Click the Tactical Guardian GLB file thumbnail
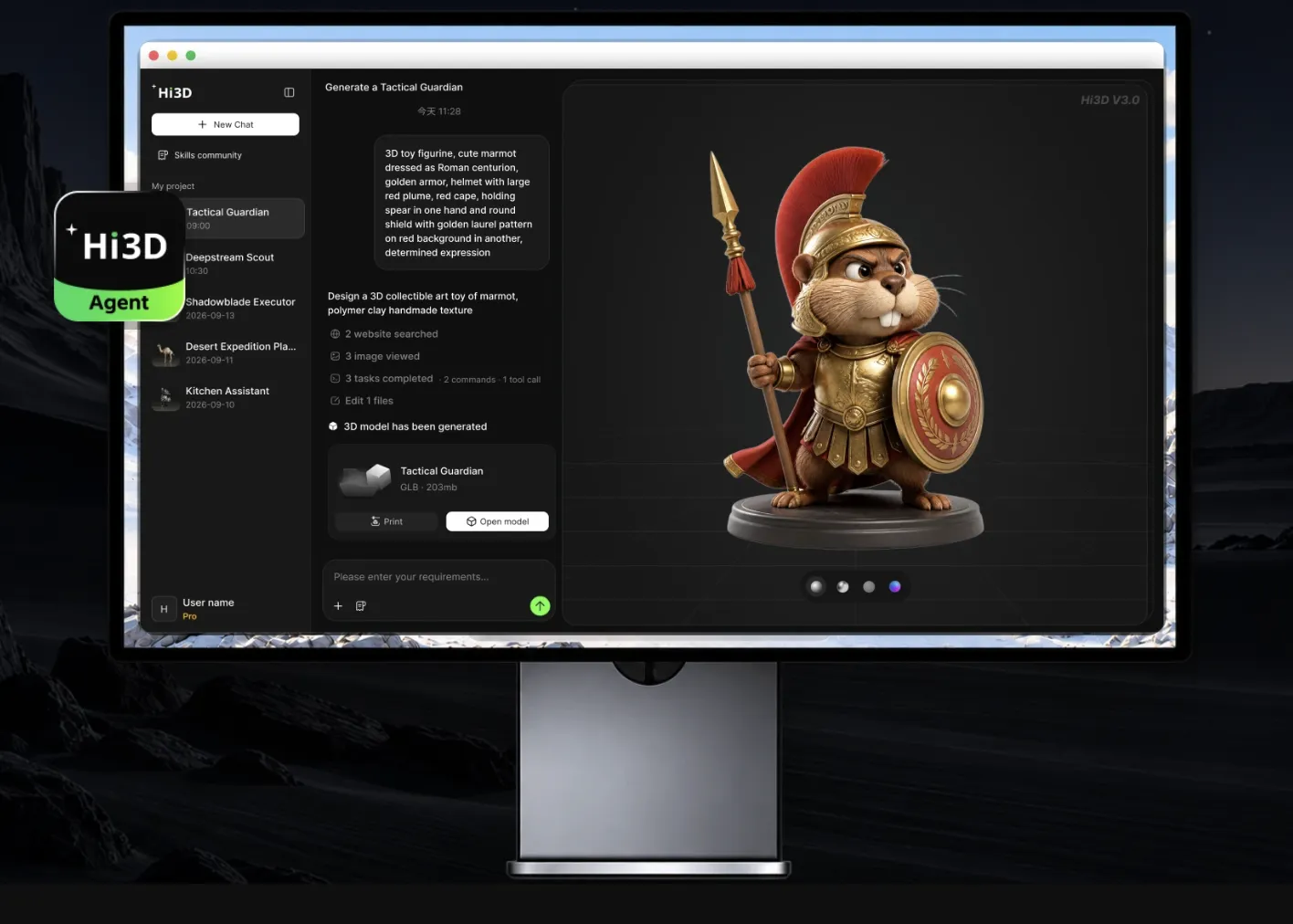 365,478
